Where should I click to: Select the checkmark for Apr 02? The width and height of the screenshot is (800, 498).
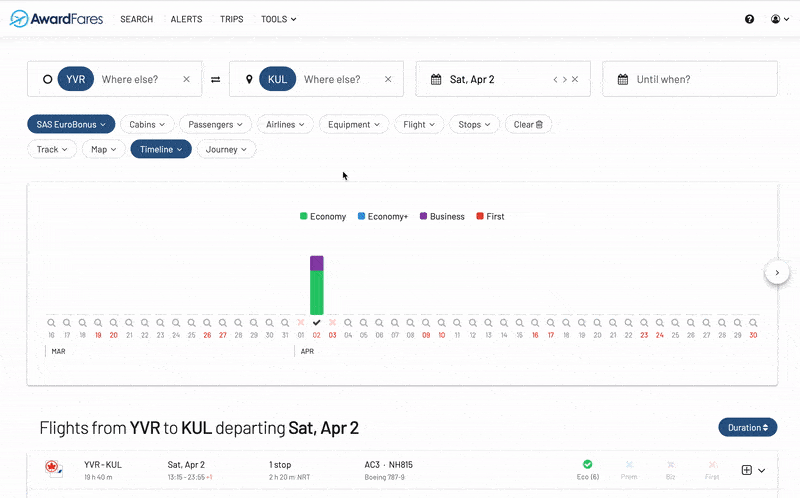pyautogui.click(x=316, y=322)
